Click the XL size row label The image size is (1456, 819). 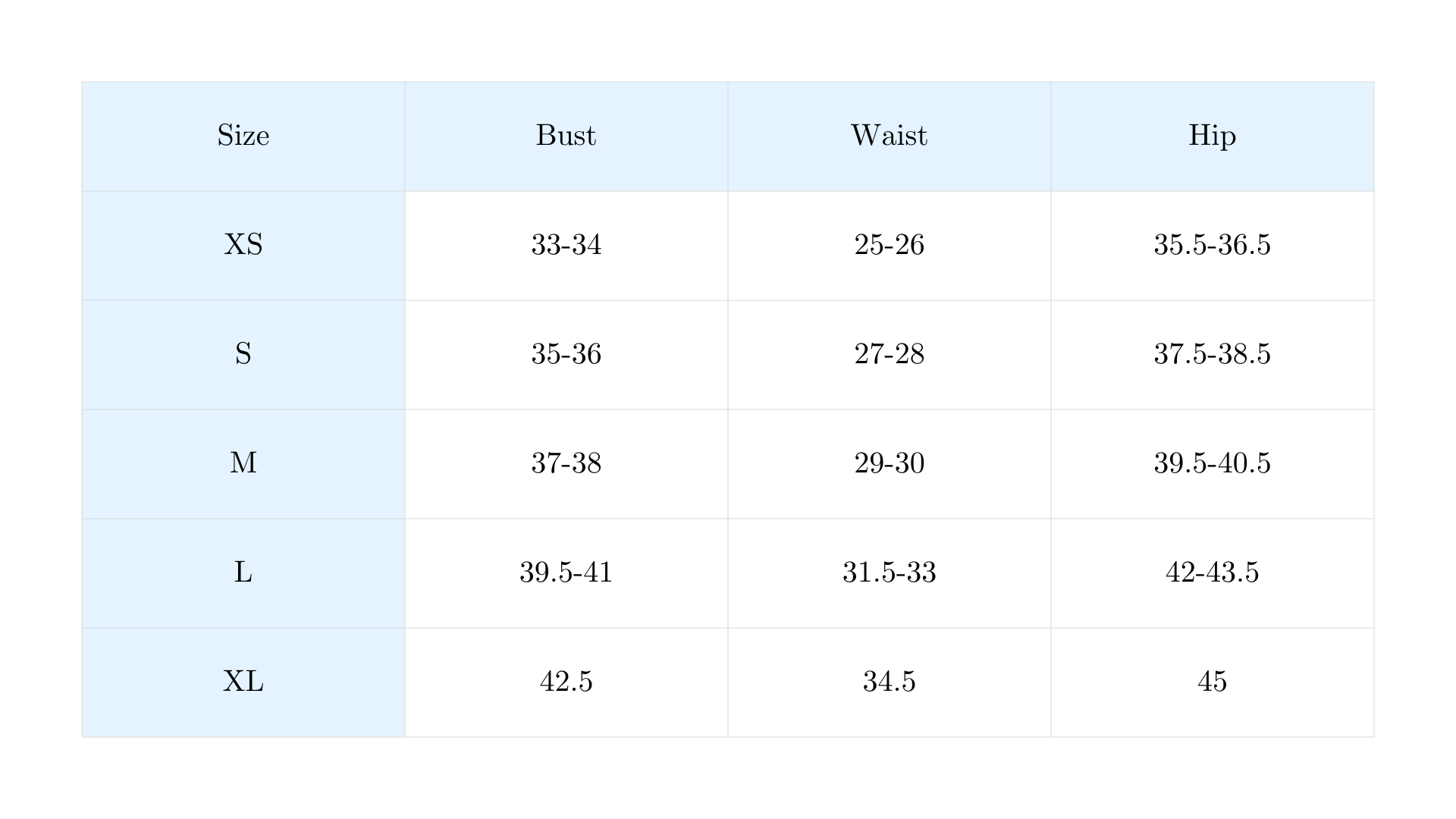[243, 682]
